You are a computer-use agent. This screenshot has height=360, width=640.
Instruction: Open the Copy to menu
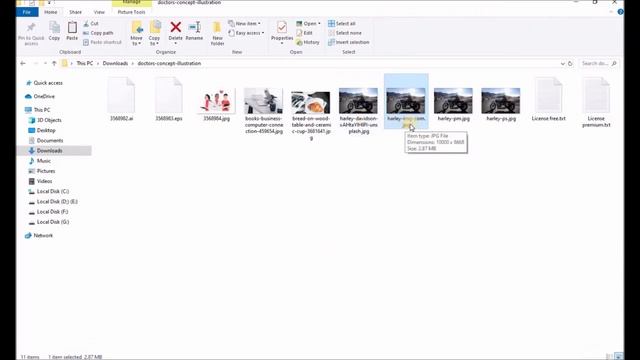pyautogui.click(x=155, y=33)
